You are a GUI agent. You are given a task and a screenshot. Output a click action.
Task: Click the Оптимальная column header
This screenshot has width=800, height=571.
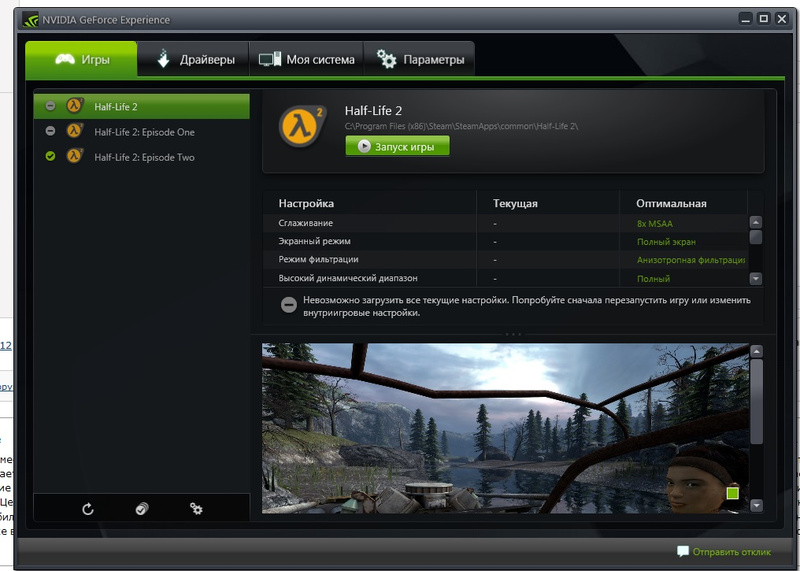671,203
